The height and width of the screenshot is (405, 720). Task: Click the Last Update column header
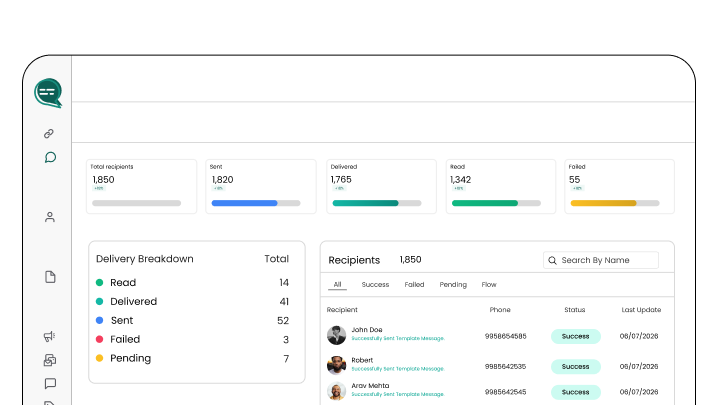click(641, 310)
